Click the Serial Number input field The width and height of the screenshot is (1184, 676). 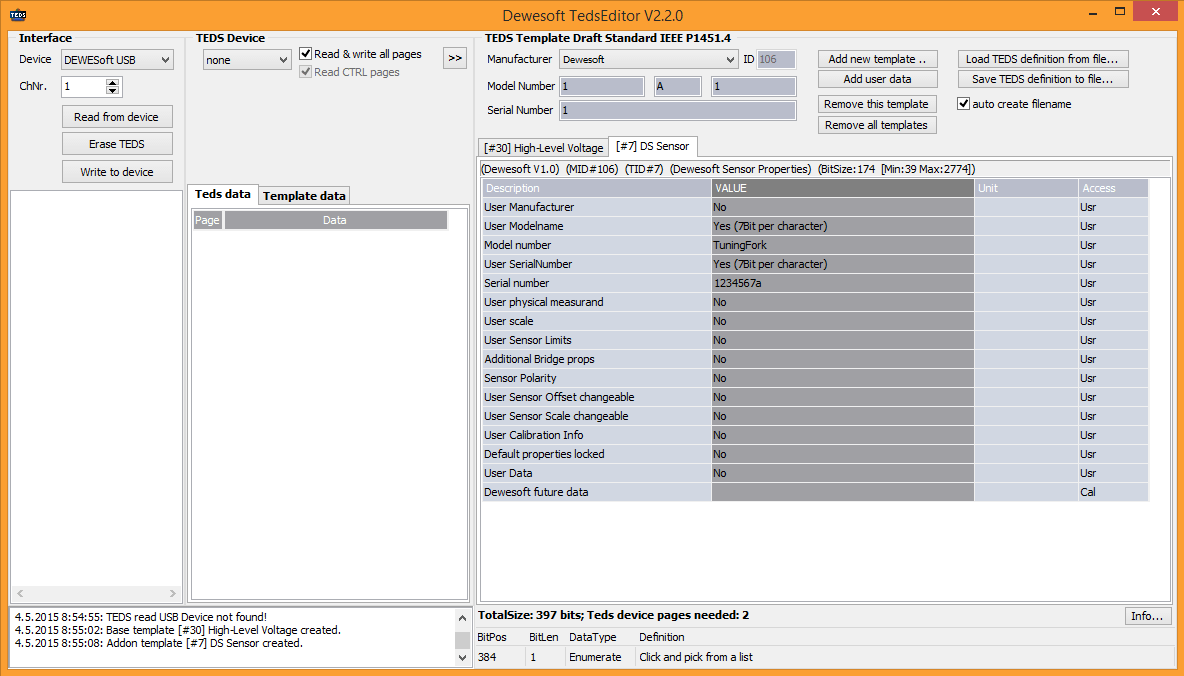678,110
